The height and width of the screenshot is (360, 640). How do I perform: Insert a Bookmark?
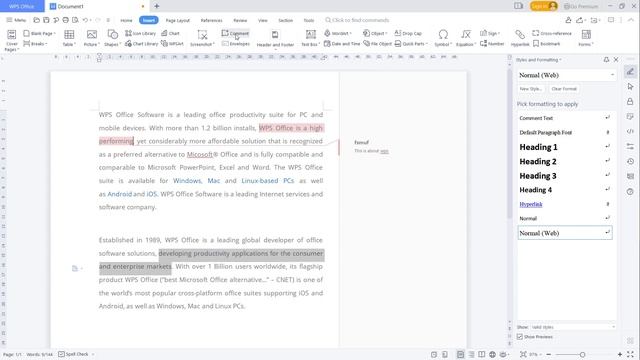(547, 44)
